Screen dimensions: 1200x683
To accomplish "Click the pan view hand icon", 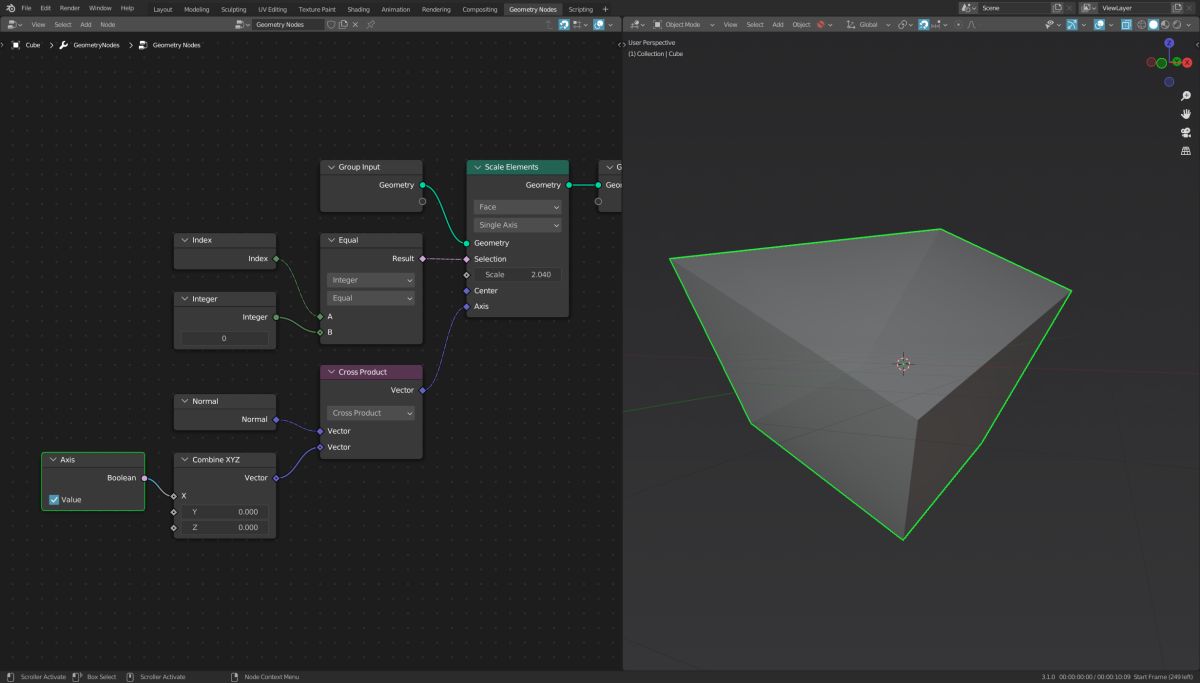I will click(x=1186, y=114).
